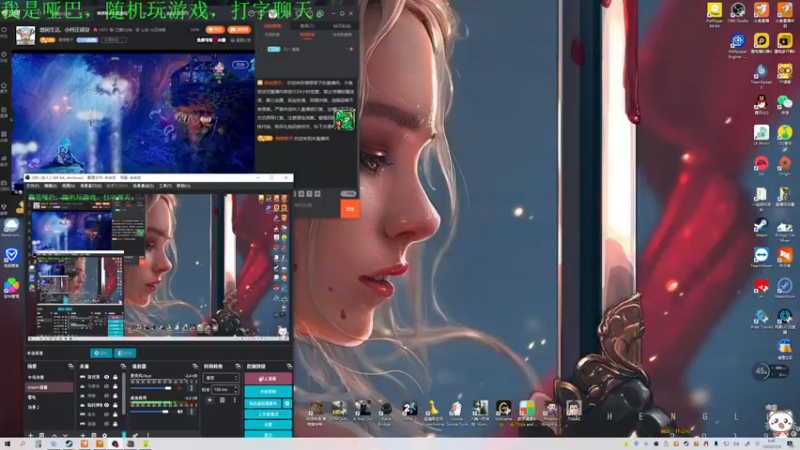Pop out the Audio Mixer dock panel

[195, 366]
